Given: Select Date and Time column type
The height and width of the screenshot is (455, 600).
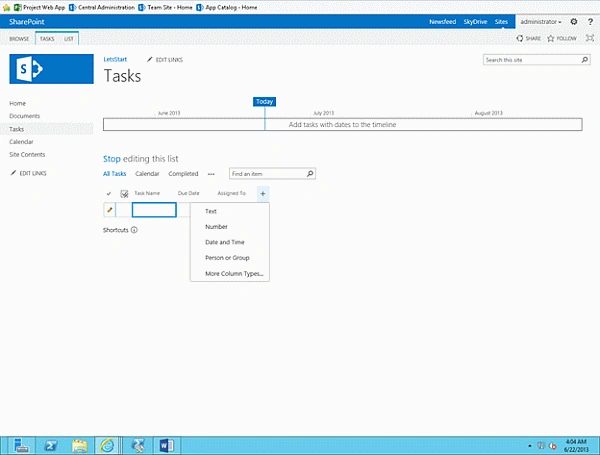Looking at the screenshot, I should pyautogui.click(x=225, y=242).
